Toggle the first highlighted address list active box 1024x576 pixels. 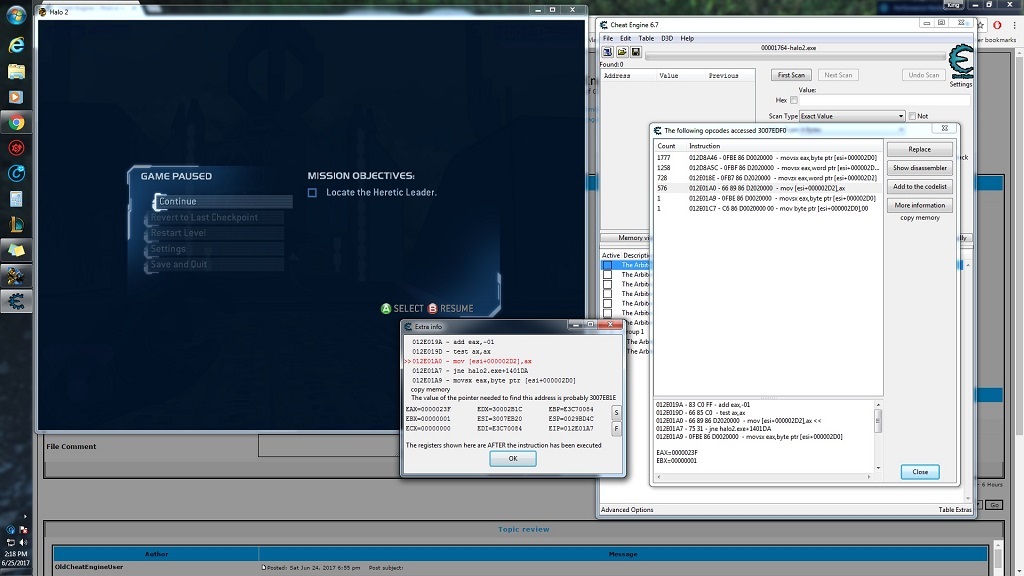pos(607,265)
